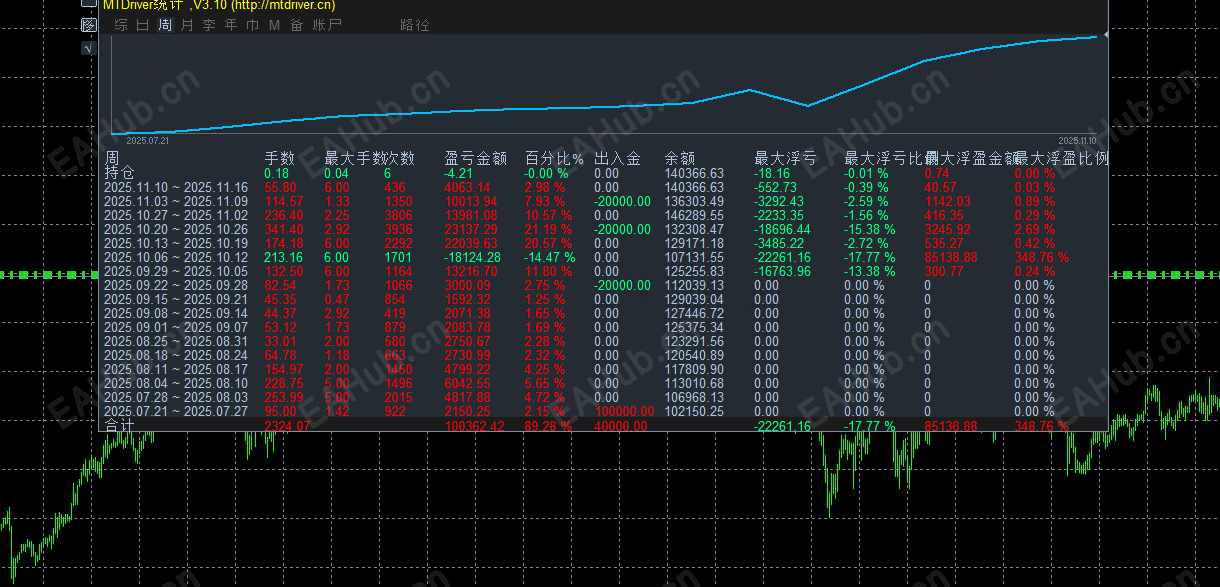Switch to the 综 summary tab
Screen dimensions: 1220x587
click(x=121, y=25)
